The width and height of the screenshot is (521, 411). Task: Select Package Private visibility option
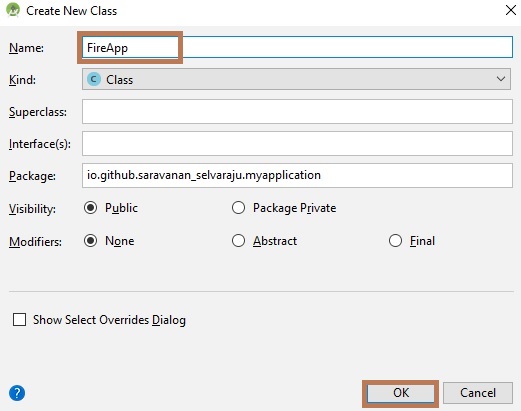pos(238,208)
